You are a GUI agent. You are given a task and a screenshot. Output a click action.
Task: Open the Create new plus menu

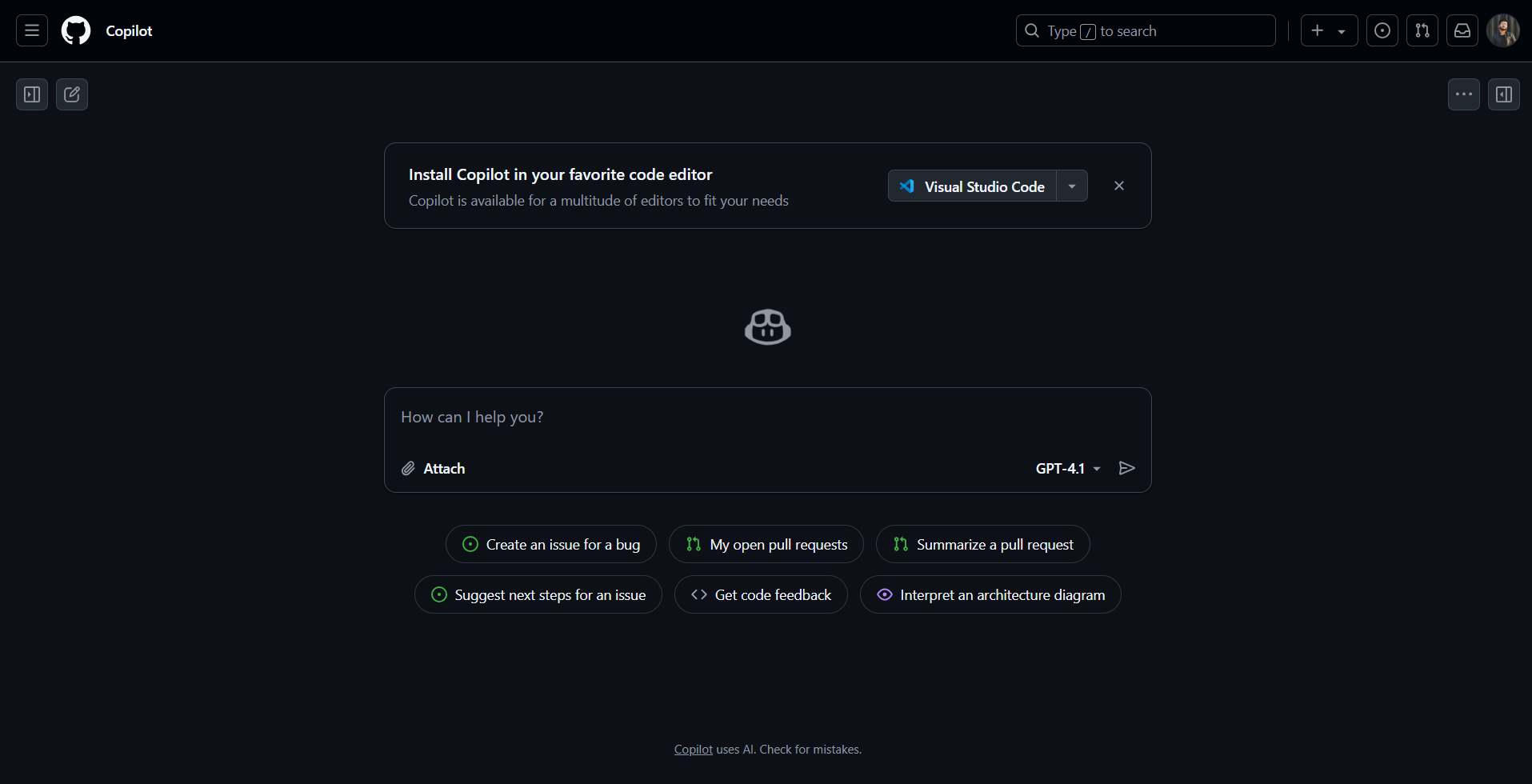[1329, 30]
